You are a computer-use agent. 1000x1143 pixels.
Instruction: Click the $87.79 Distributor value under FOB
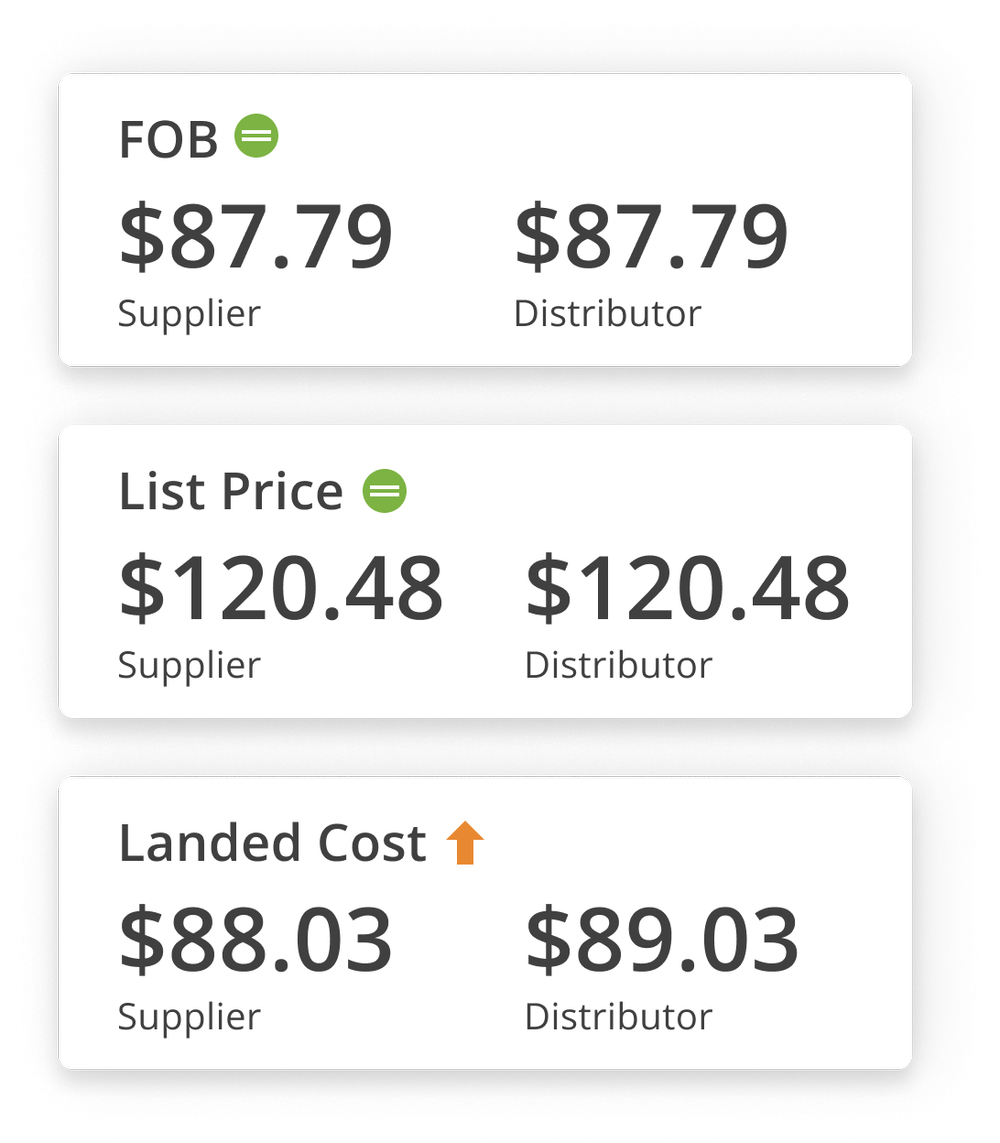click(x=652, y=233)
